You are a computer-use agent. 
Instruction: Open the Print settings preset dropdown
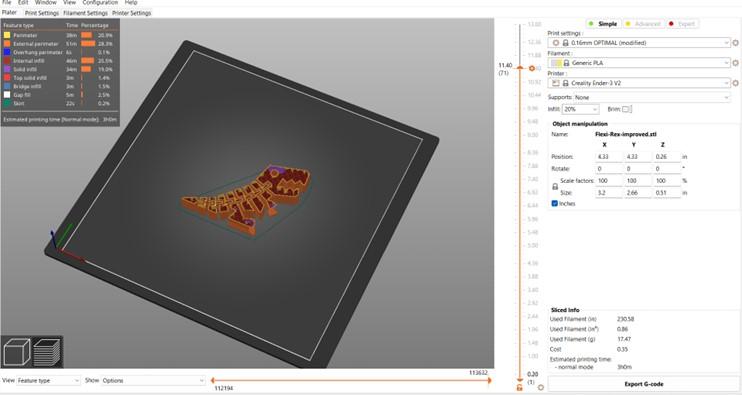(x=639, y=43)
